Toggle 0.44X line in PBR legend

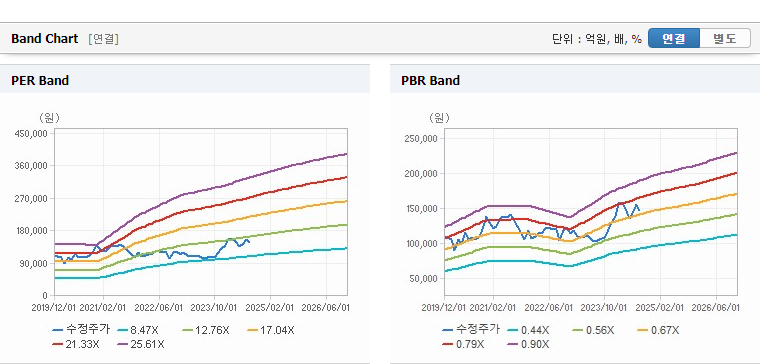coord(528,331)
